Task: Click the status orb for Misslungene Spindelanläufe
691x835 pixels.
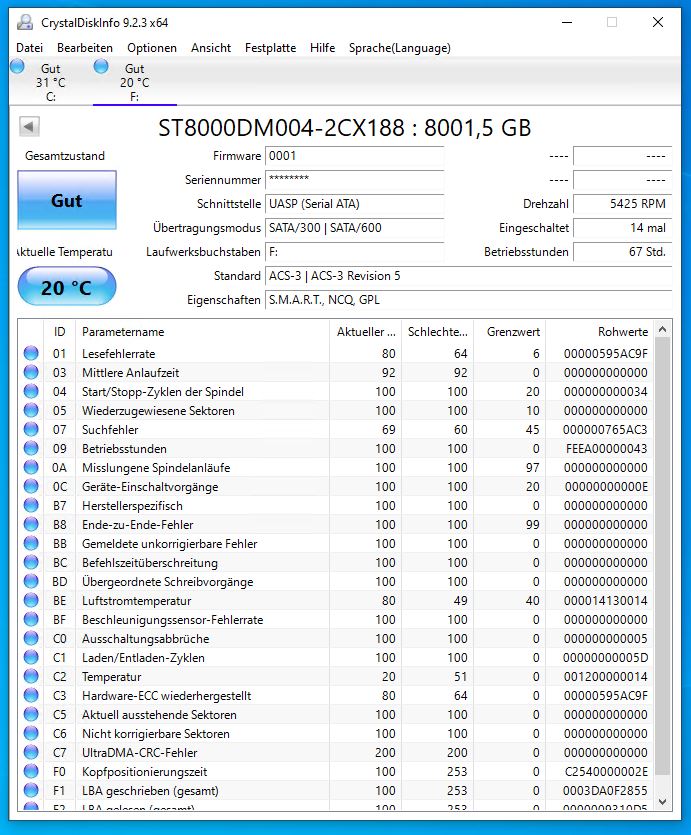Action: [31, 467]
